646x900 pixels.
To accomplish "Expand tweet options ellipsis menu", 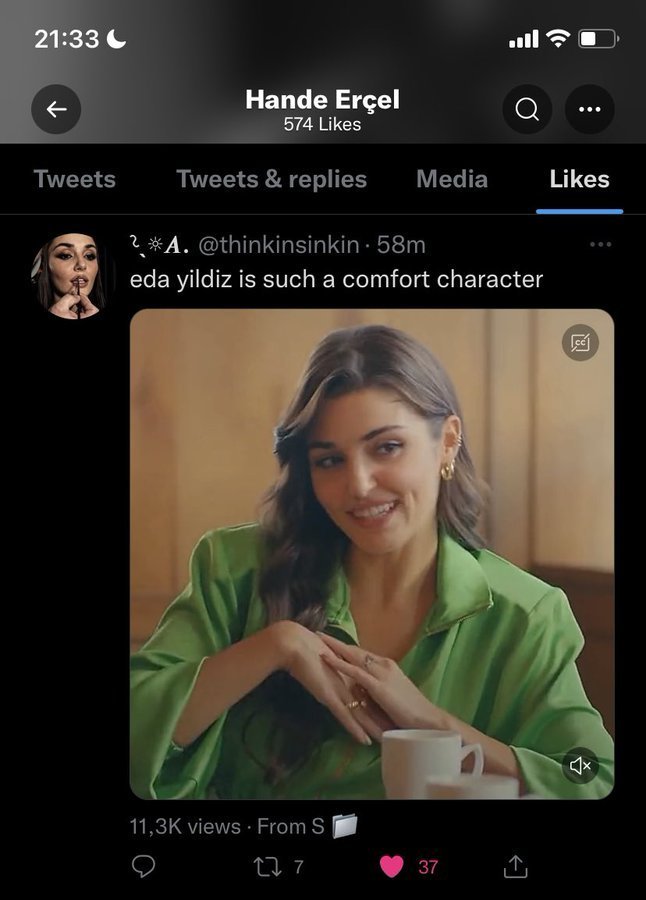I will pyautogui.click(x=600, y=245).
